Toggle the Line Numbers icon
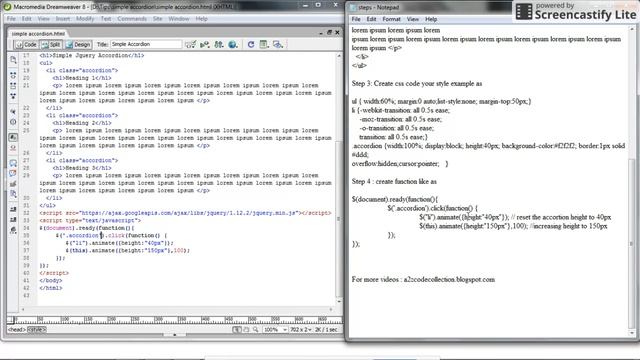 [x=13, y=138]
